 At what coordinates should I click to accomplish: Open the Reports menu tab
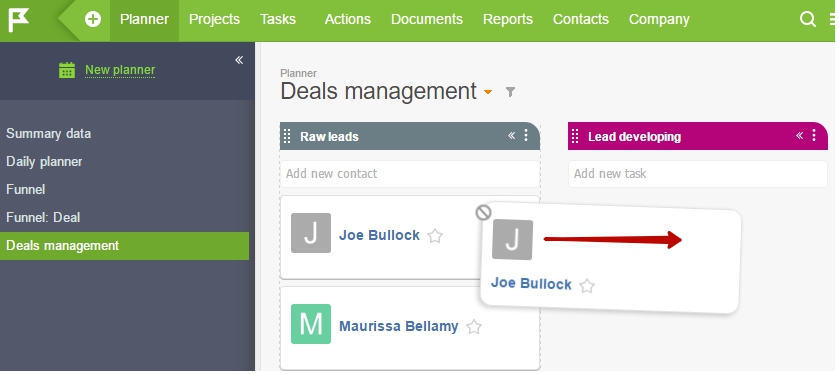pyautogui.click(x=508, y=19)
